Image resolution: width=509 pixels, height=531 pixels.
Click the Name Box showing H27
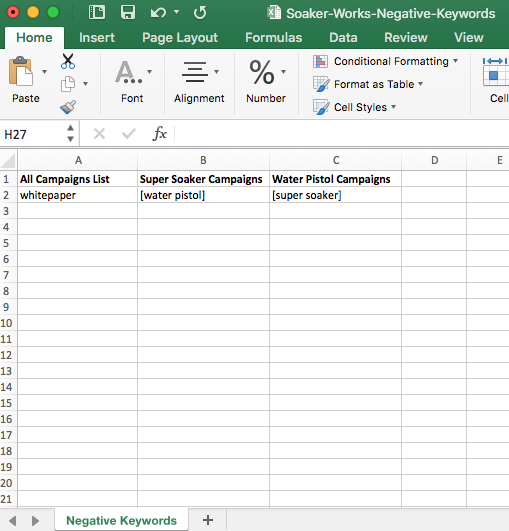click(x=33, y=134)
